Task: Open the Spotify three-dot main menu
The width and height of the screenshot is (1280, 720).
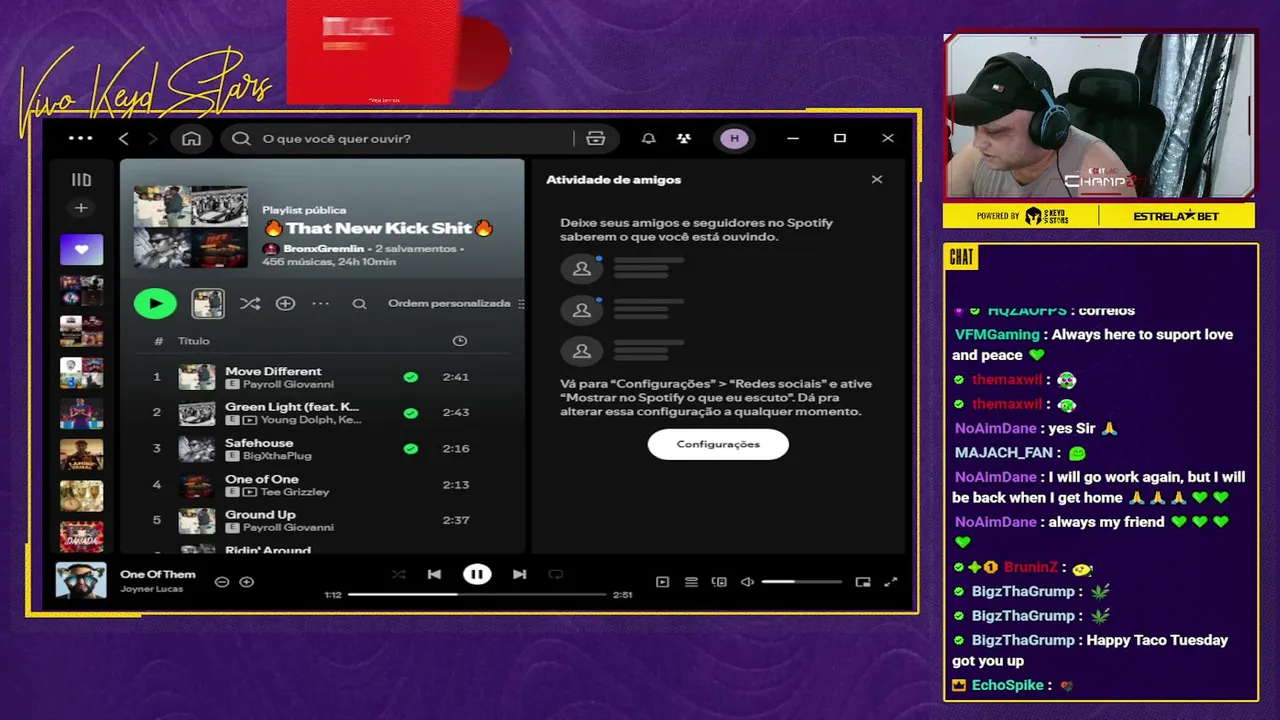Action: [80, 138]
